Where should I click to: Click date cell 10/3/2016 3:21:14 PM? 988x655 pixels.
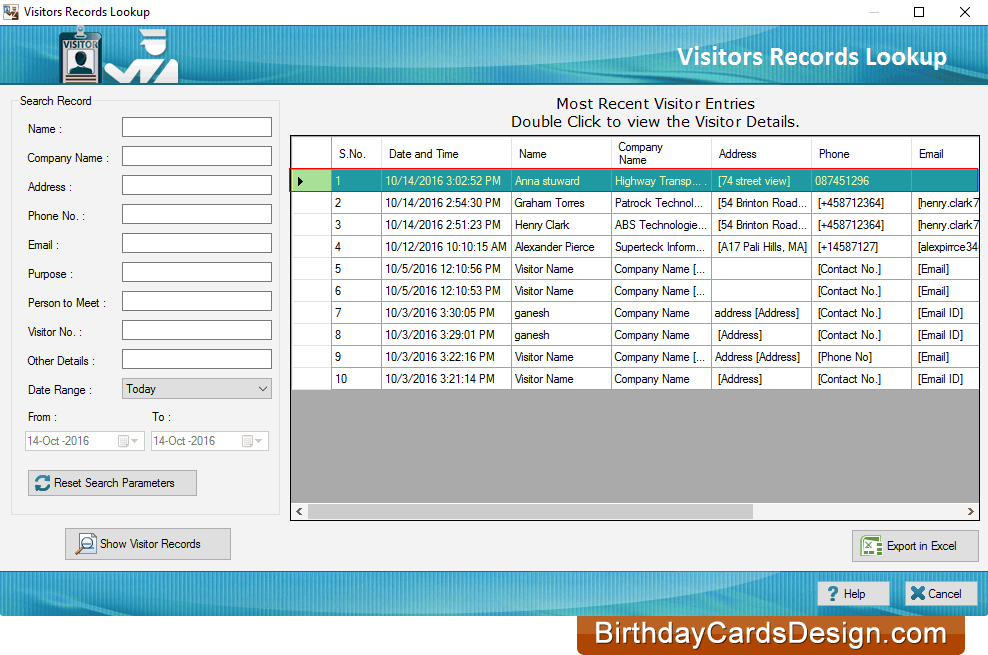tap(446, 379)
